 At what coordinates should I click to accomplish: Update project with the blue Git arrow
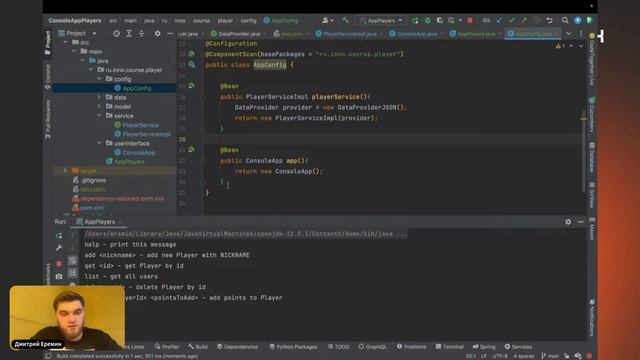click(499, 20)
